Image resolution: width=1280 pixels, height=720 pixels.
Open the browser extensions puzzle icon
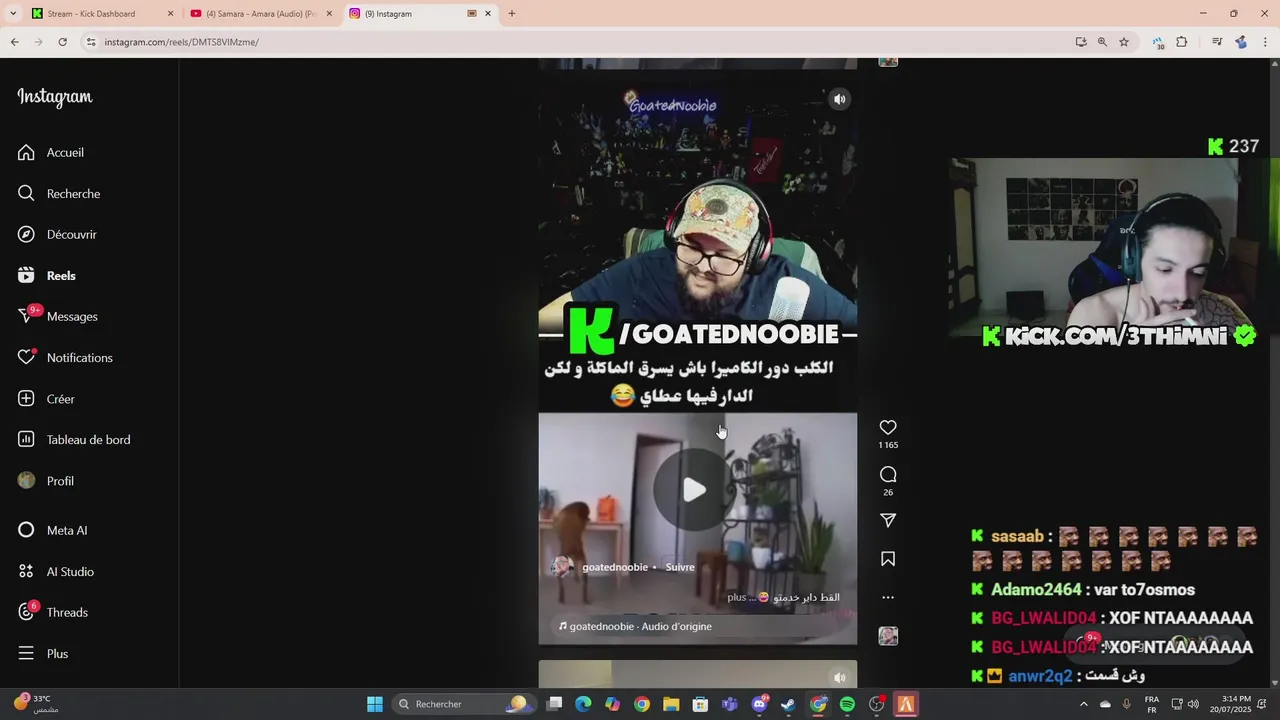coord(1182,42)
